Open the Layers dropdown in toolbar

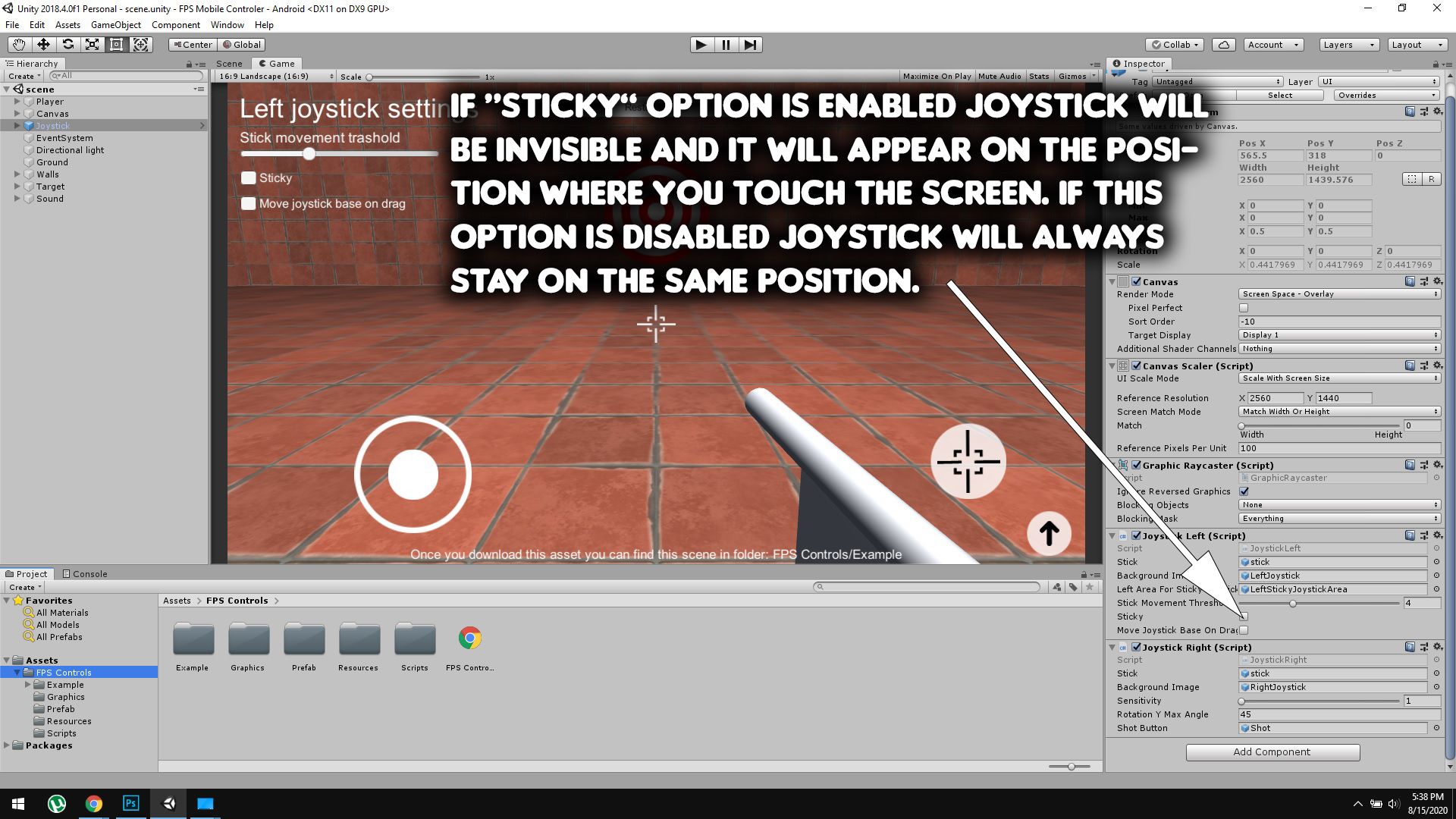(x=1348, y=45)
